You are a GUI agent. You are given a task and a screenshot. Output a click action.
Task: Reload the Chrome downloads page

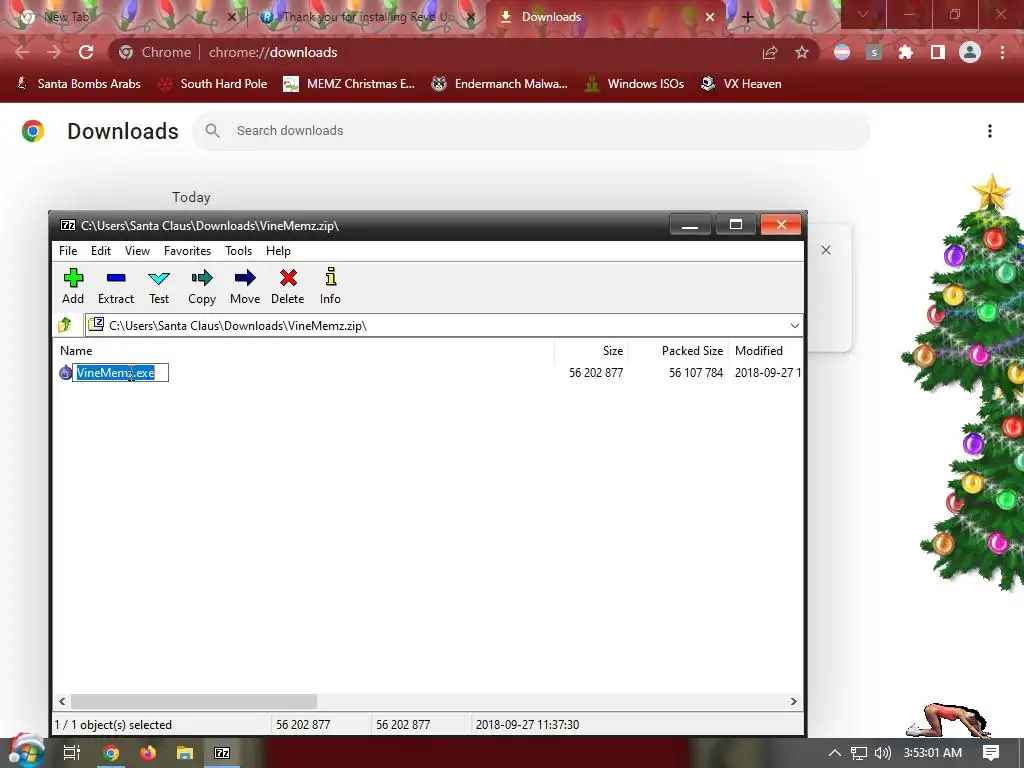tap(86, 52)
